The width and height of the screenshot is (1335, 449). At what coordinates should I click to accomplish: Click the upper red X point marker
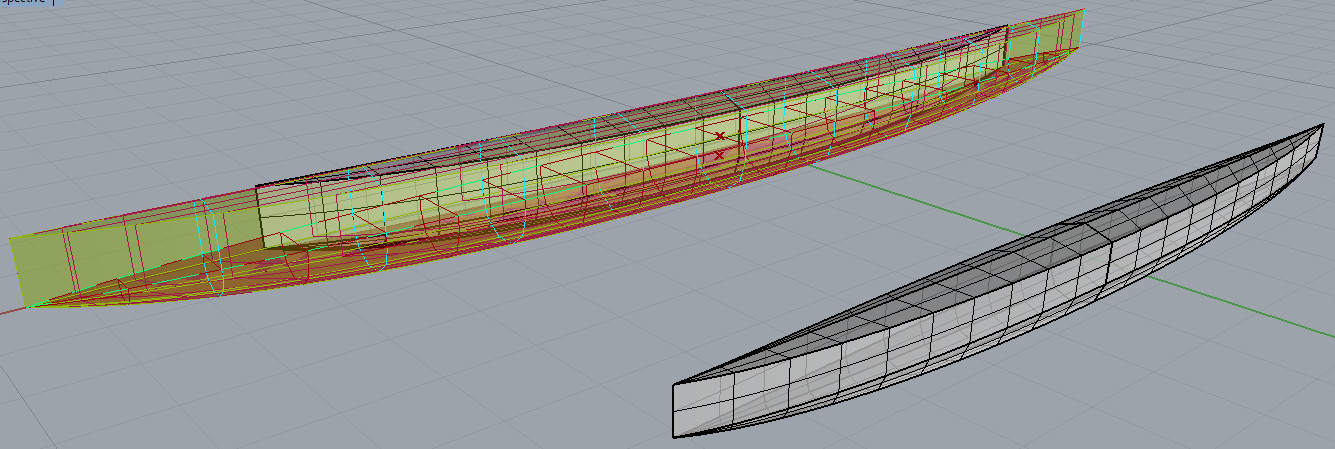(x=719, y=135)
